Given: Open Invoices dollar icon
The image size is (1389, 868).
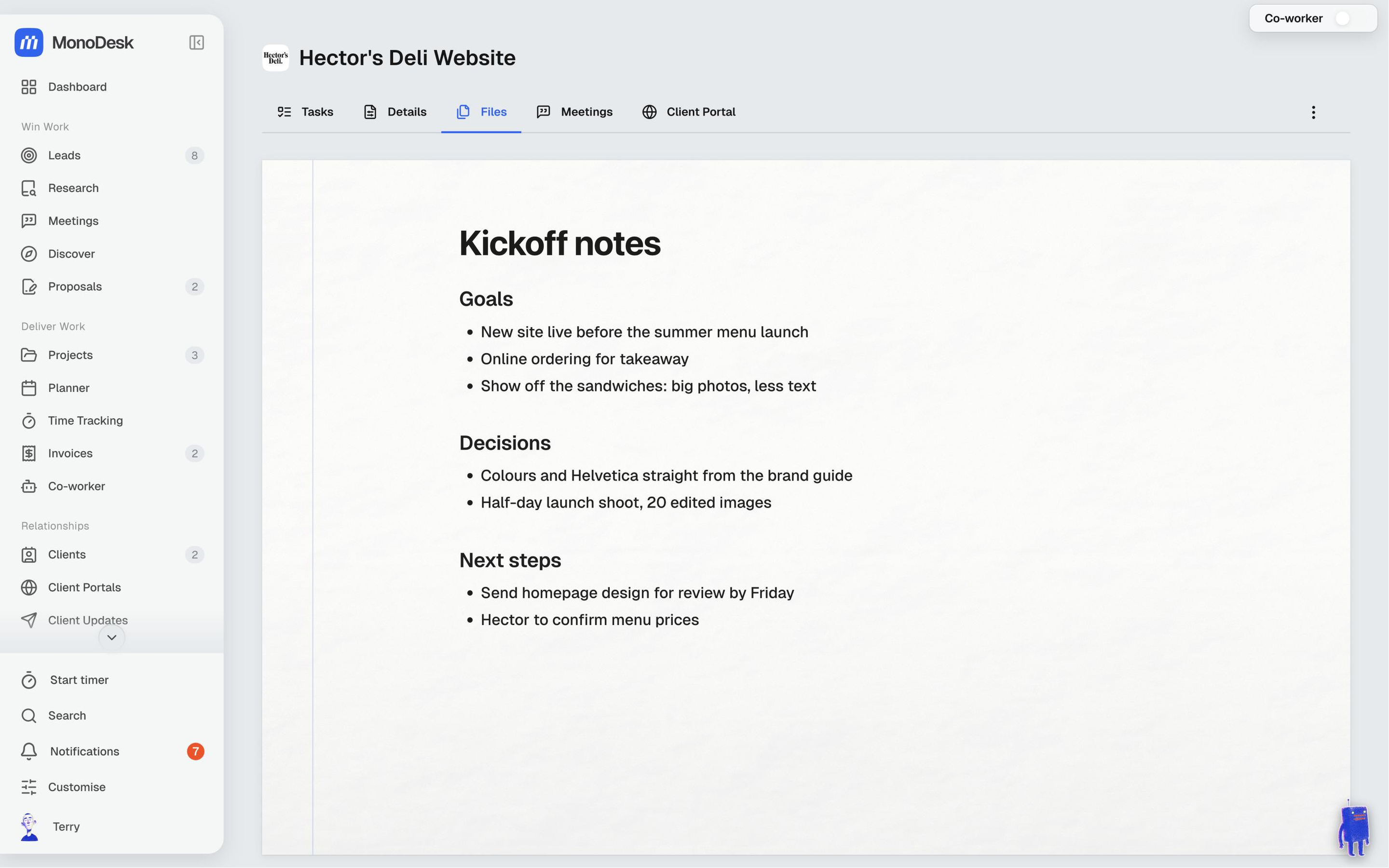Looking at the screenshot, I should [x=29, y=453].
